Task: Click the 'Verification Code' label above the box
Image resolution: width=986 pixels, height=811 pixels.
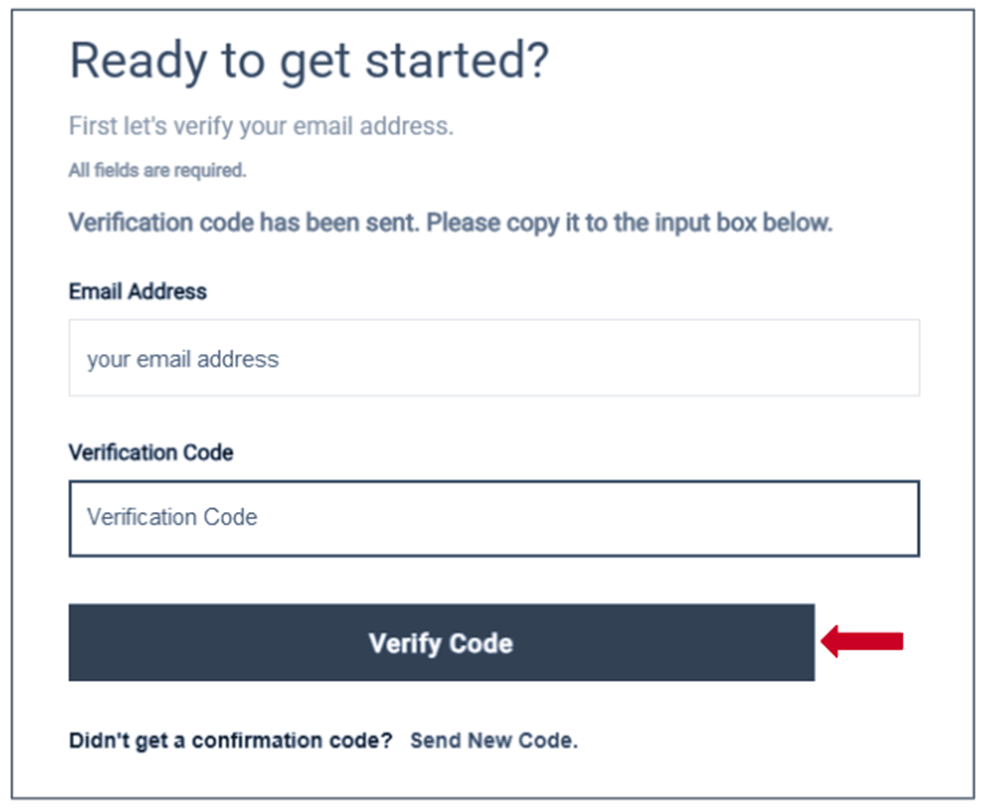Action: point(151,452)
